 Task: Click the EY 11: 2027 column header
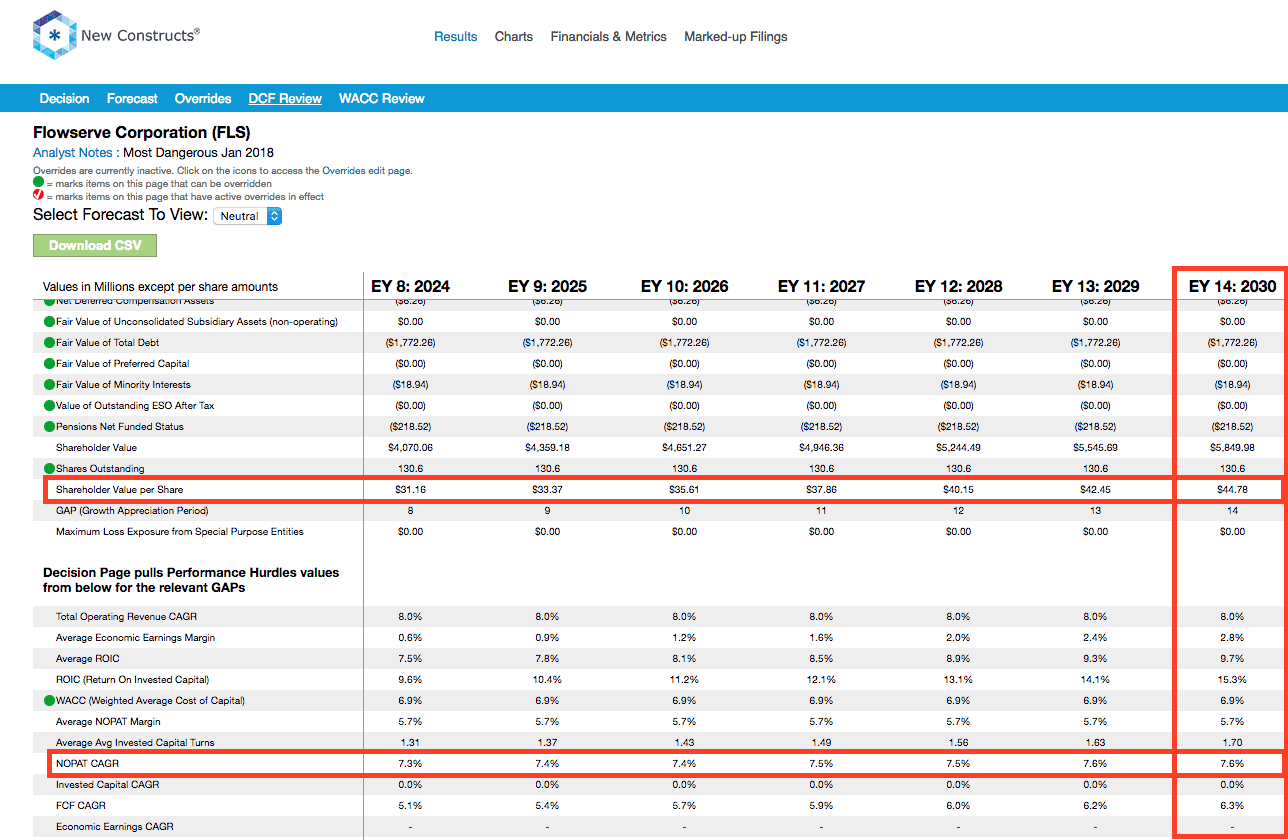point(821,287)
